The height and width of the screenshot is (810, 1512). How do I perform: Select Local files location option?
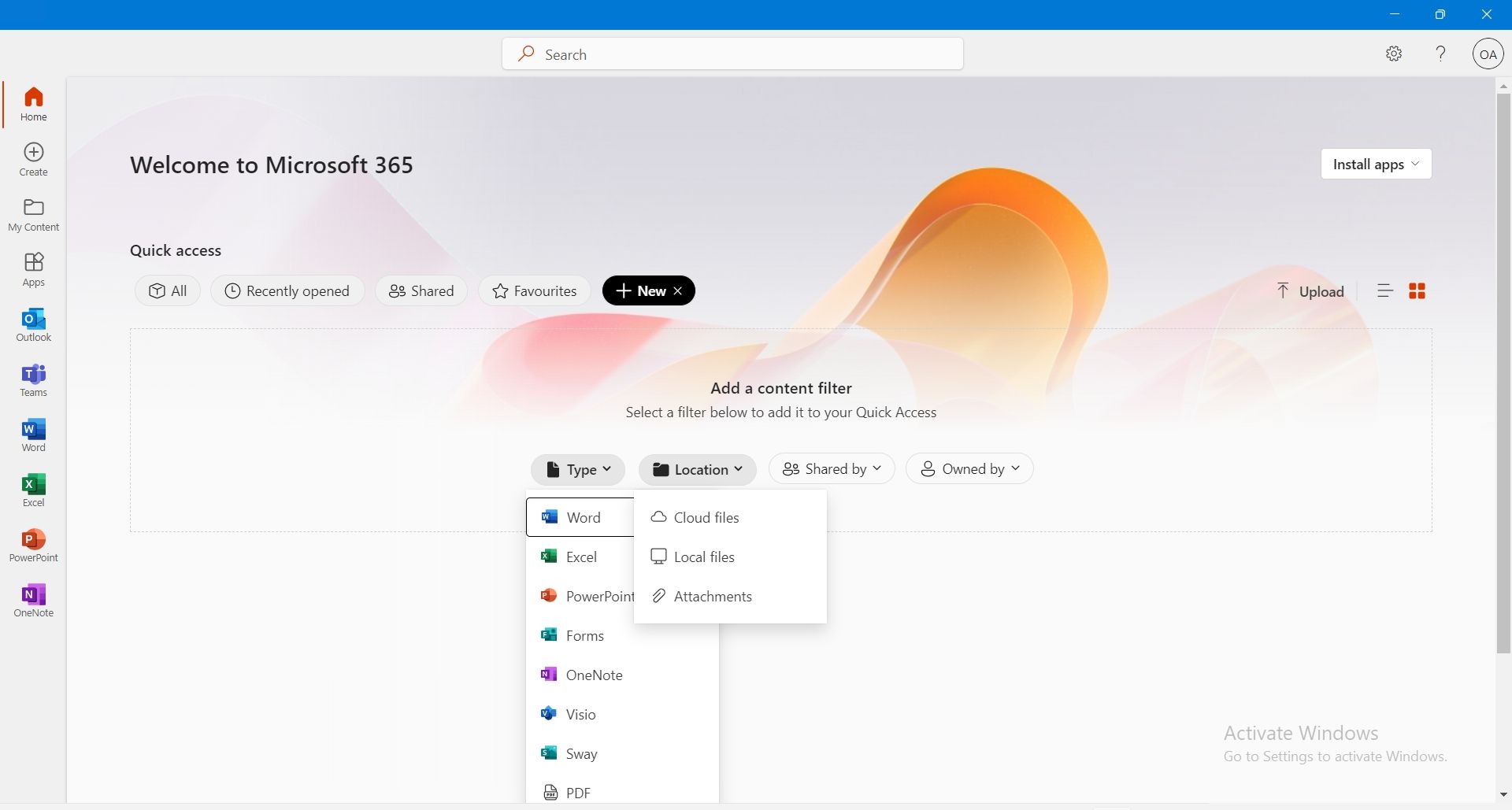click(x=730, y=557)
